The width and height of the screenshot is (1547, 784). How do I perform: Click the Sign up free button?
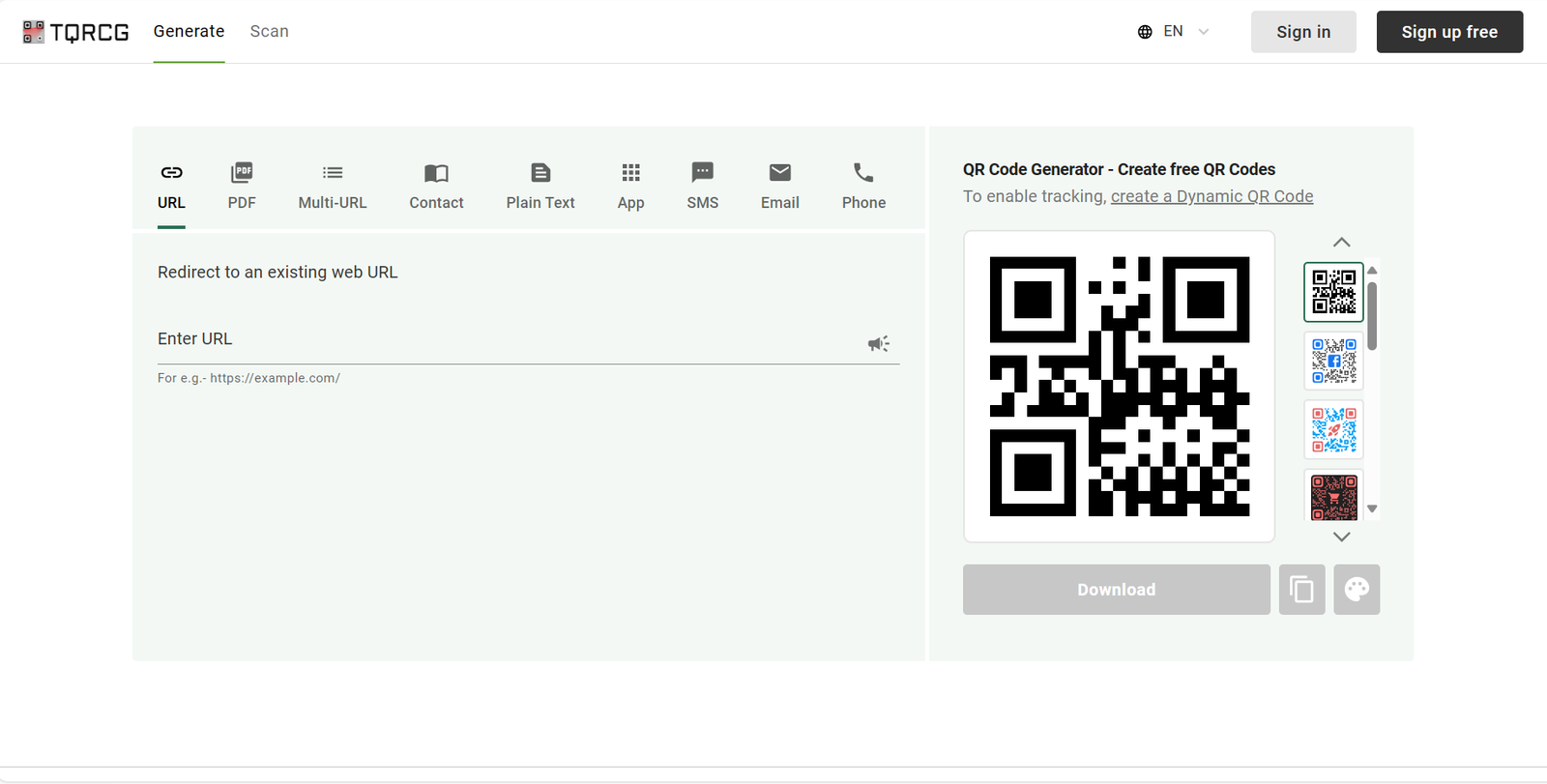[x=1449, y=32]
